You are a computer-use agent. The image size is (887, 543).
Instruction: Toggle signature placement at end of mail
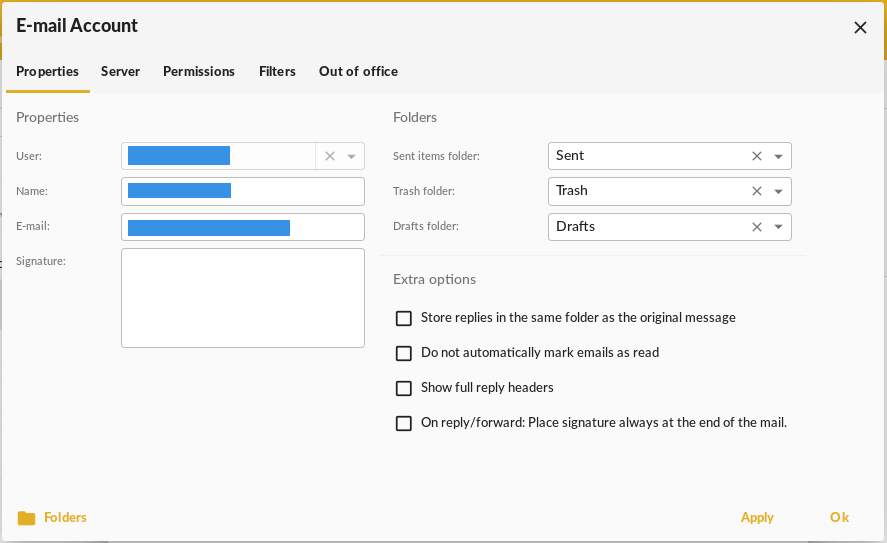pos(403,423)
